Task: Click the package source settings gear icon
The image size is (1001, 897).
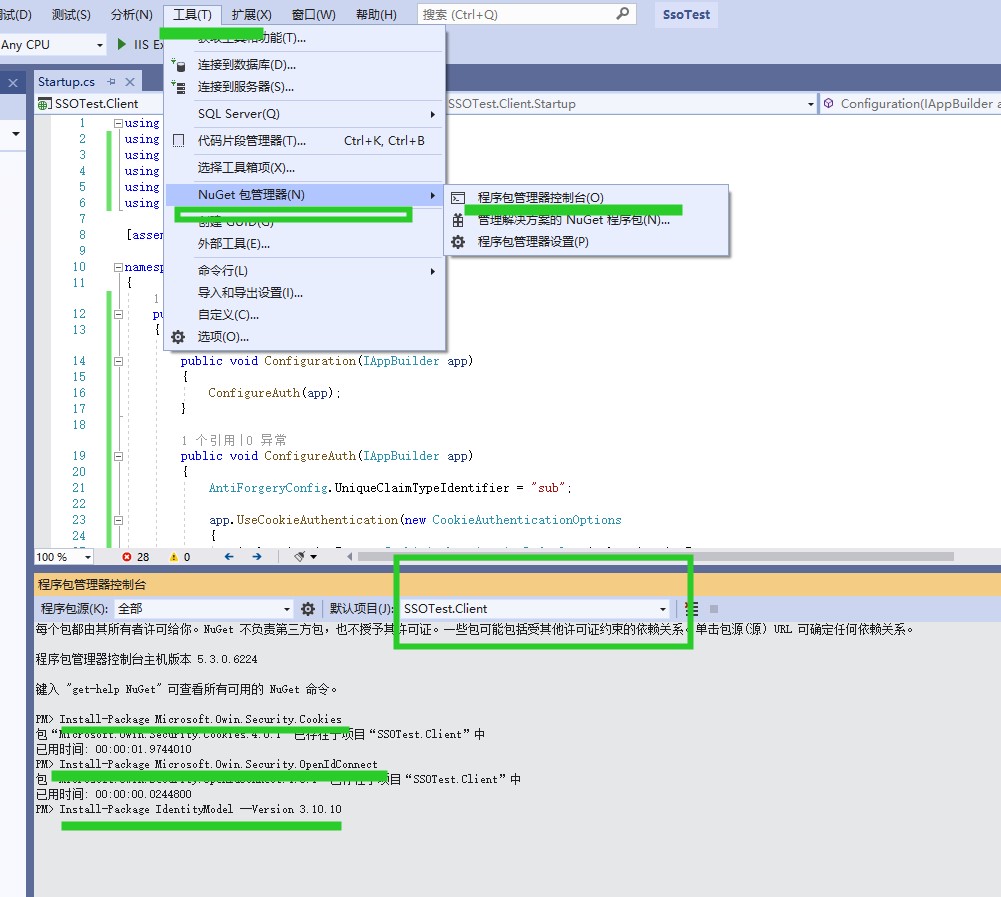Action: coord(308,609)
